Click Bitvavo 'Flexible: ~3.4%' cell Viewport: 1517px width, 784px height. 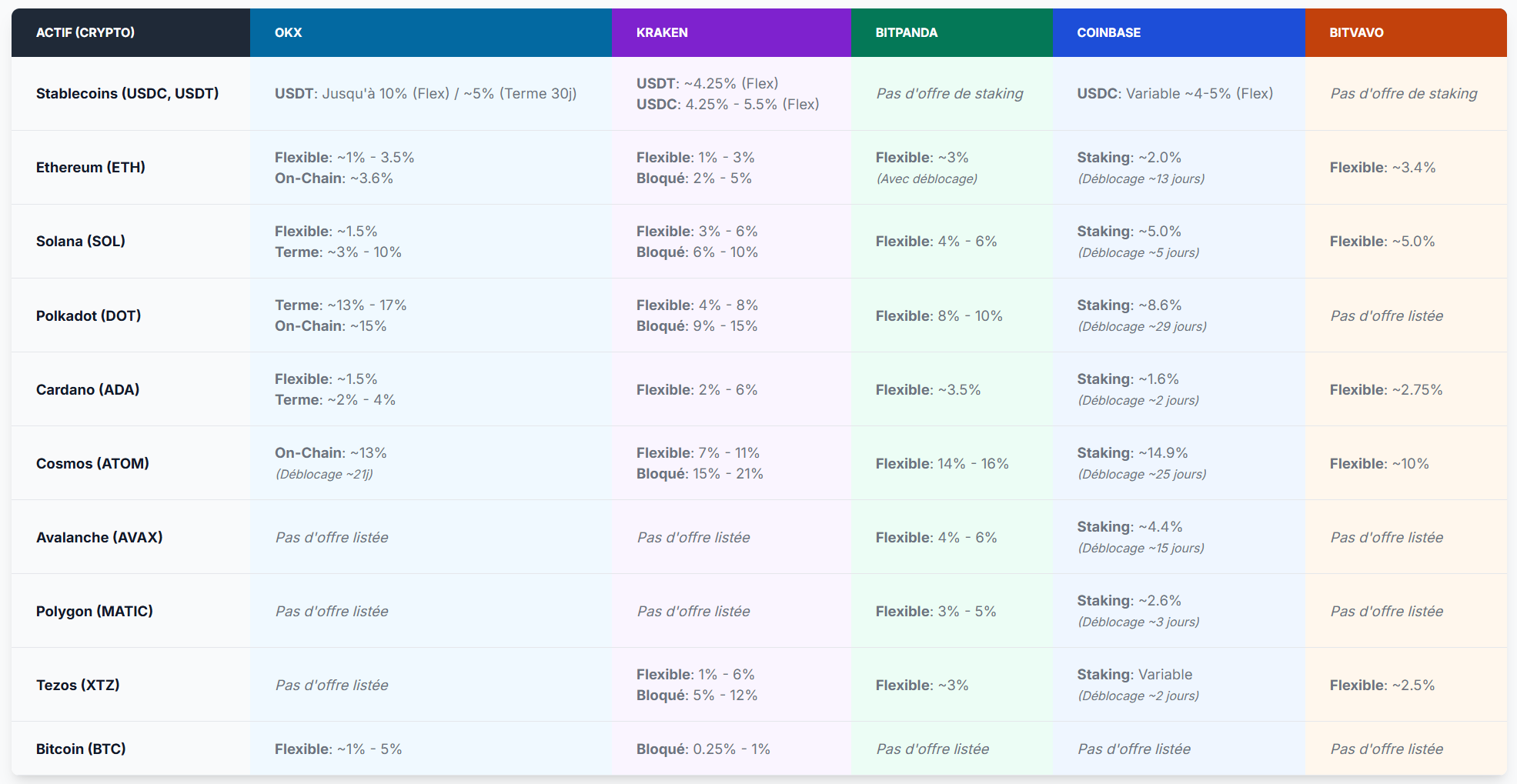(1382, 168)
